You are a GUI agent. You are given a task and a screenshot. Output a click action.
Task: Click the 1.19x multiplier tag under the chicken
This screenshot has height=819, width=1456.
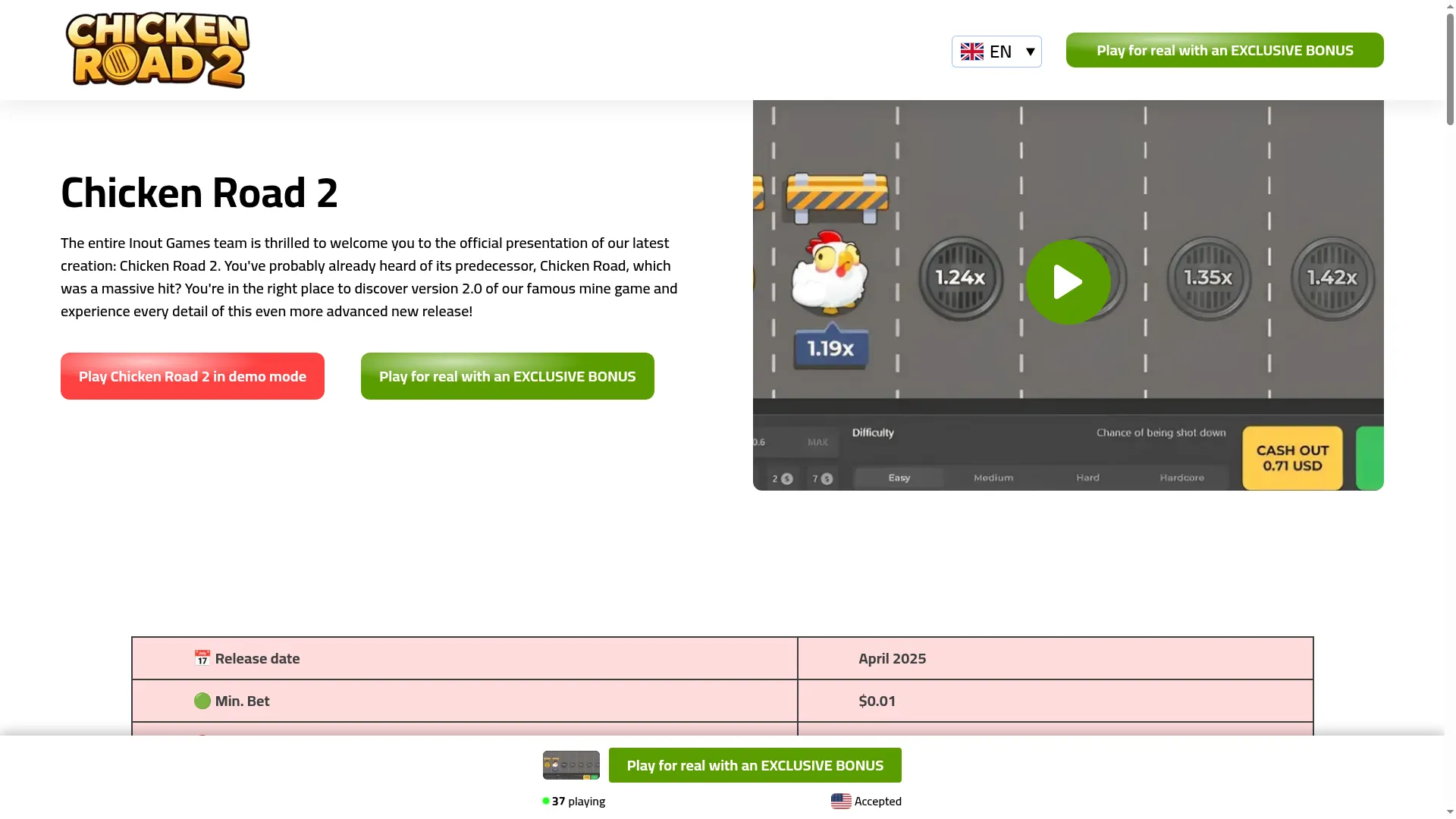coord(831,347)
